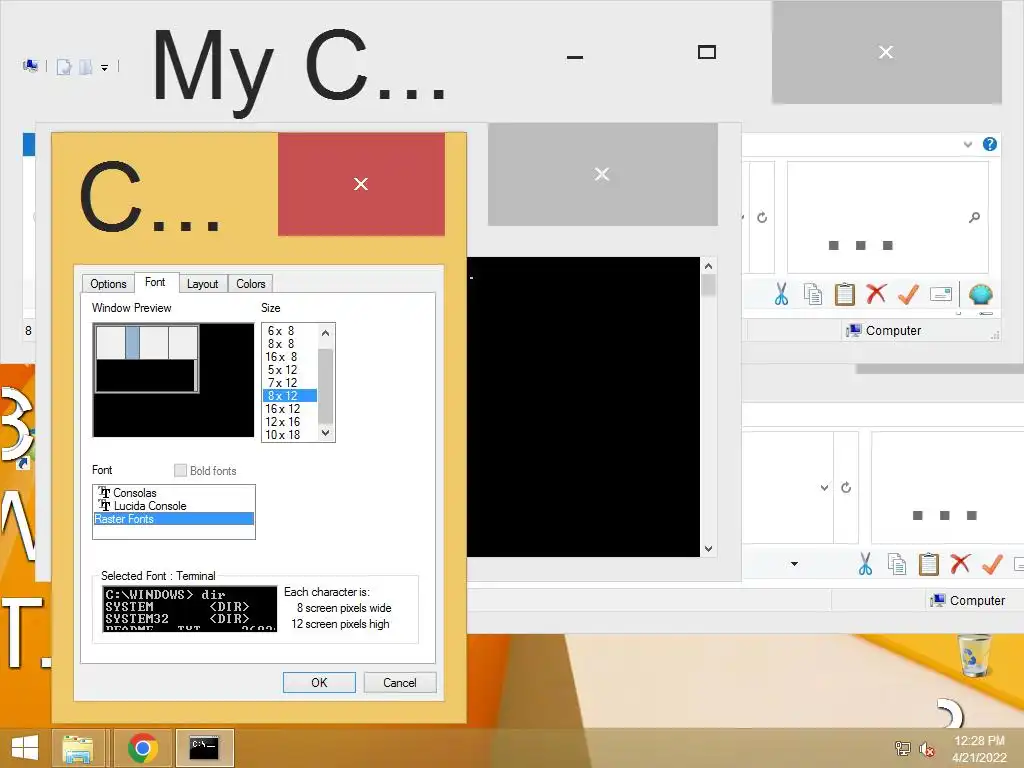
Task: Click Command Prompt scroll up arrow
Action: pos(708,266)
